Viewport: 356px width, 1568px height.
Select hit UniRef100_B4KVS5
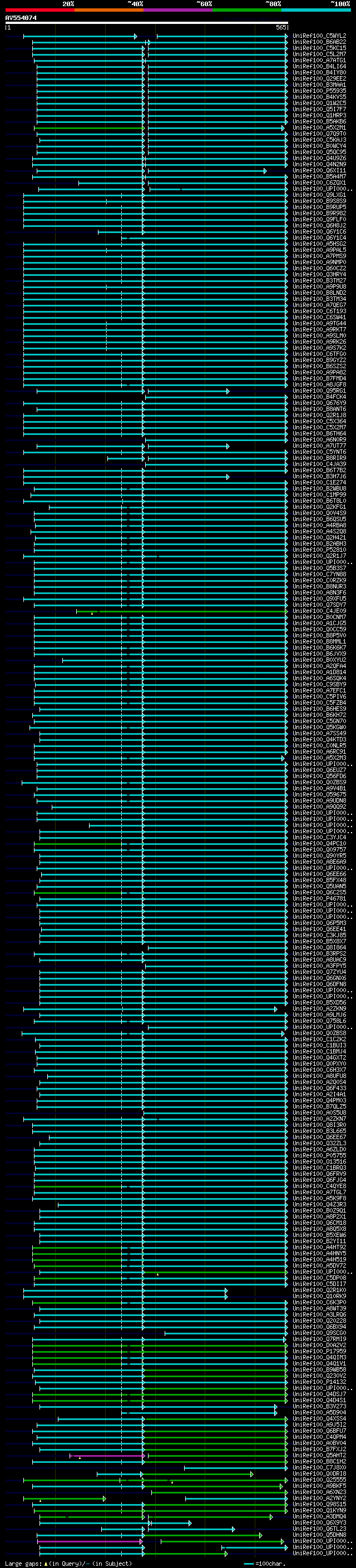pyautogui.click(x=319, y=97)
